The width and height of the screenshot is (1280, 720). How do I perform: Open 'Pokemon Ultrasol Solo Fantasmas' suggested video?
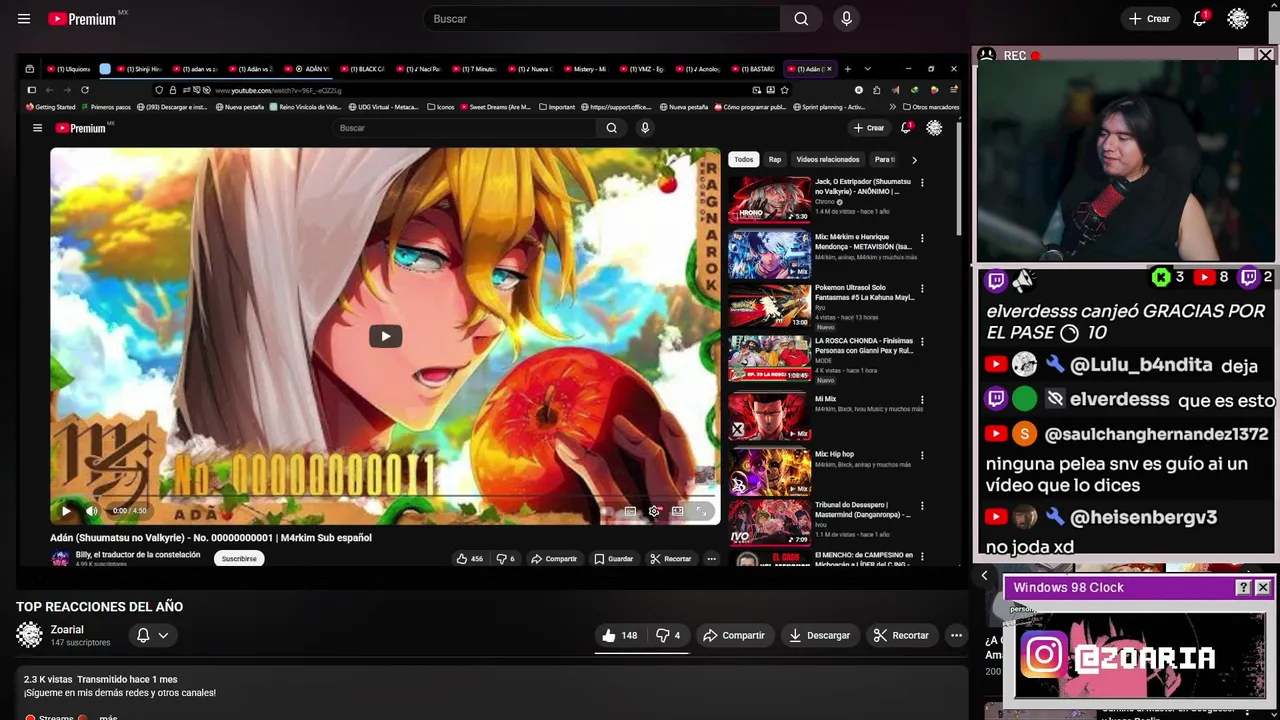(x=769, y=306)
